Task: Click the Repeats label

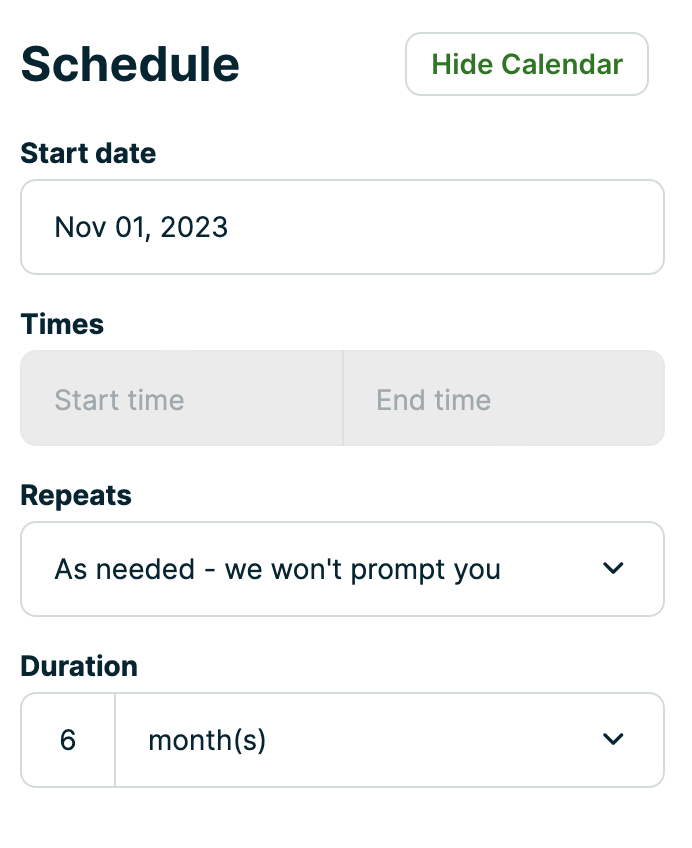Action: click(x=76, y=494)
